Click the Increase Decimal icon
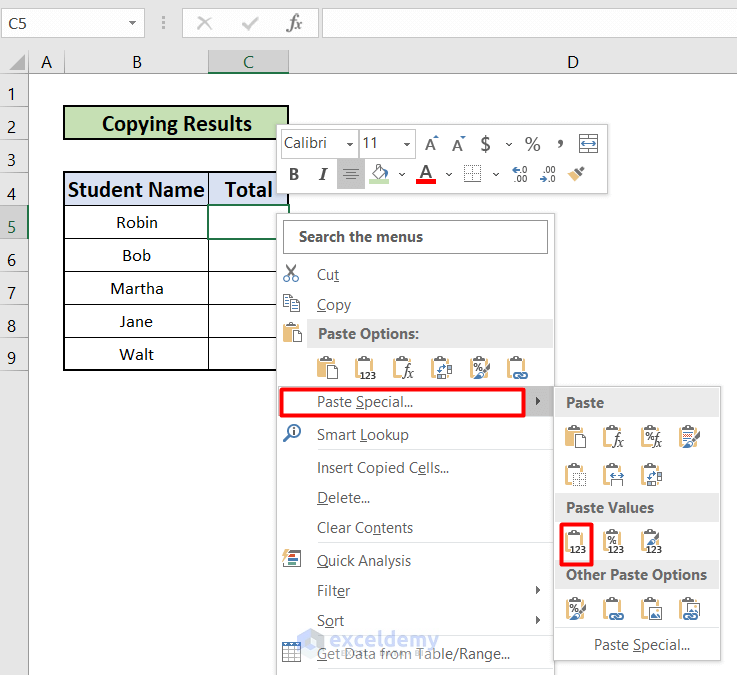Image resolution: width=737 pixels, height=675 pixels. (520, 174)
